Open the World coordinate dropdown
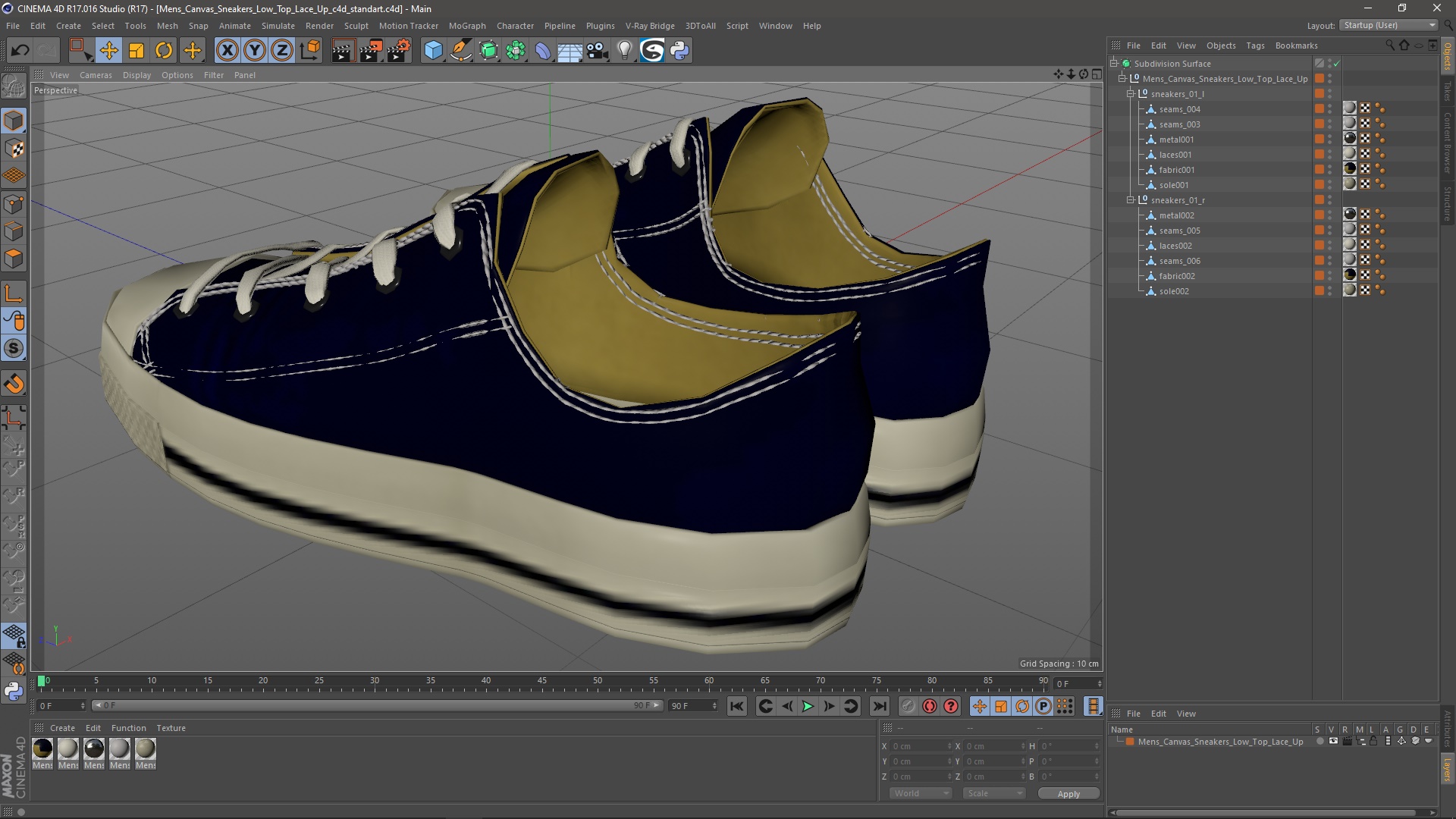This screenshot has width=1456, height=819. click(x=921, y=793)
